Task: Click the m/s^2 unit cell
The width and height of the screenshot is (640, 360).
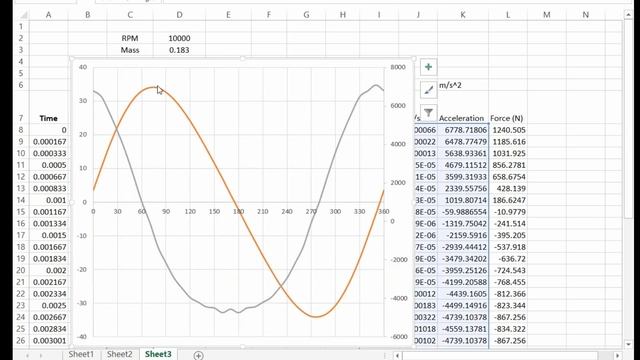Action: (x=463, y=85)
